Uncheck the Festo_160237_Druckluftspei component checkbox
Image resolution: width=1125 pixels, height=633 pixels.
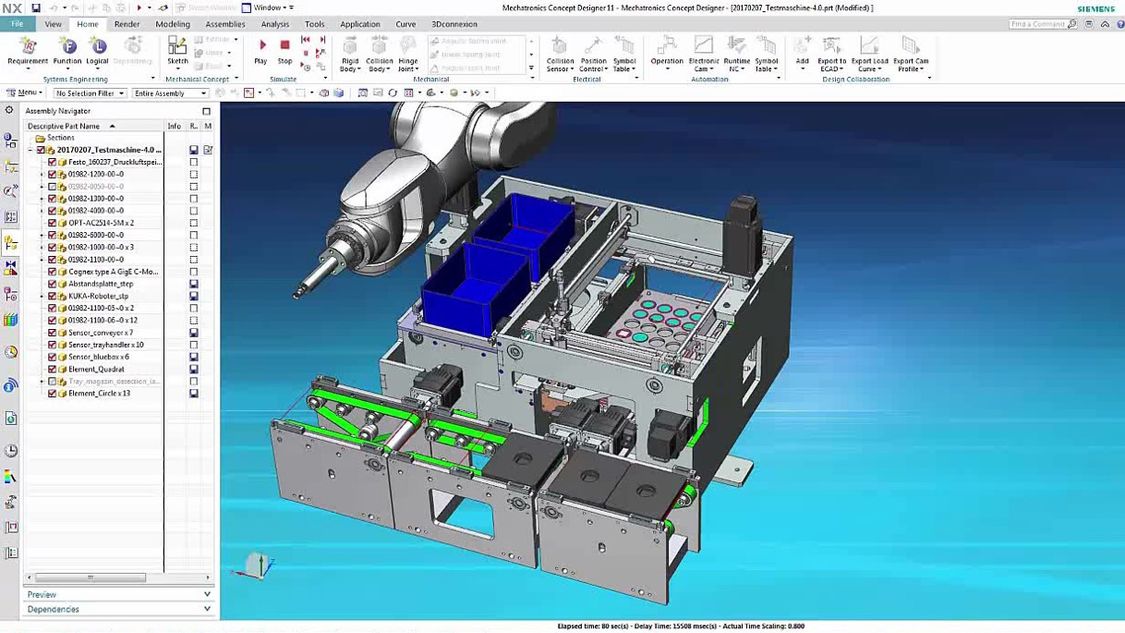pos(52,162)
